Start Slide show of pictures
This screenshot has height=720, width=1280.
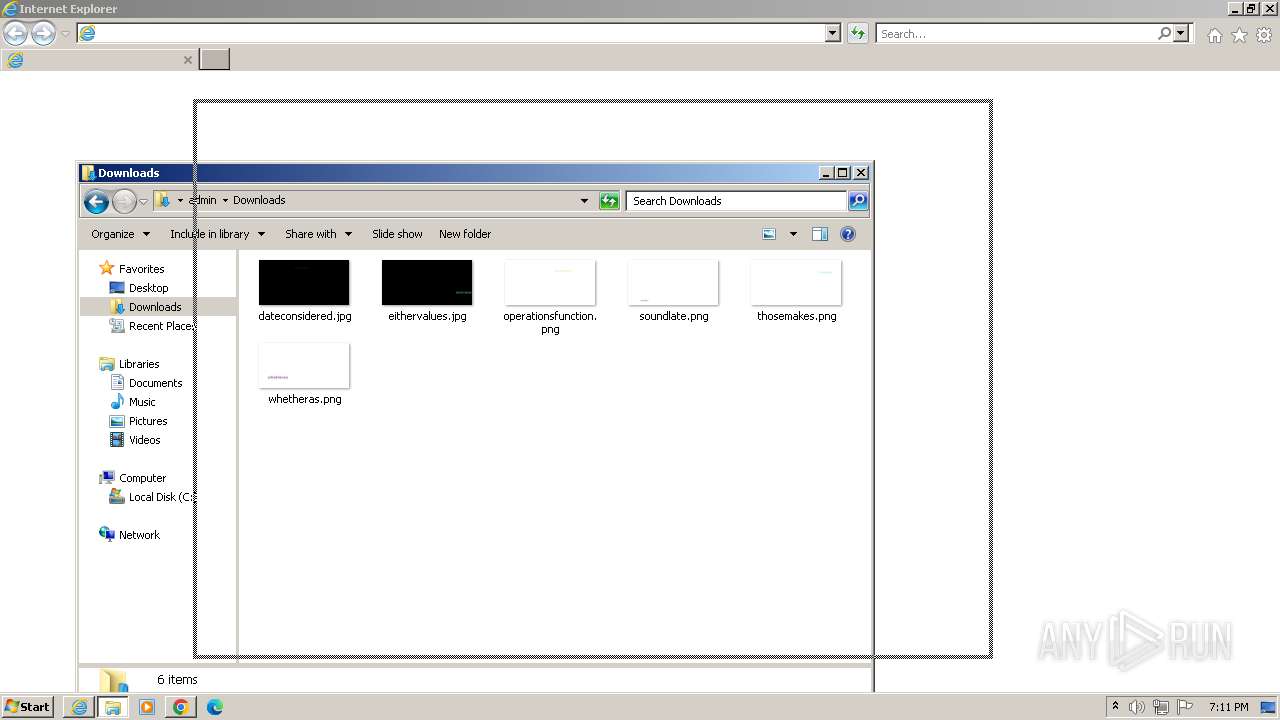[x=397, y=234]
